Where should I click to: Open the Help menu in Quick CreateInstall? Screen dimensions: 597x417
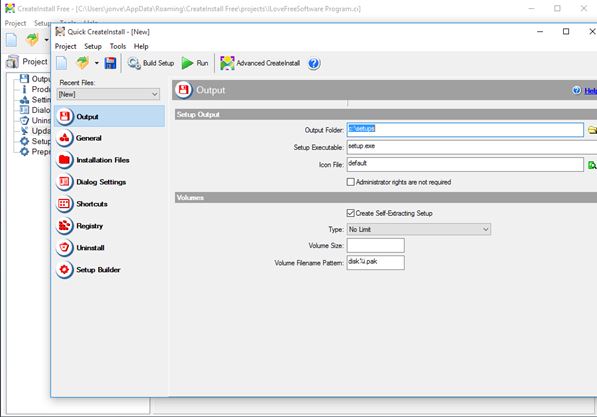coord(141,46)
